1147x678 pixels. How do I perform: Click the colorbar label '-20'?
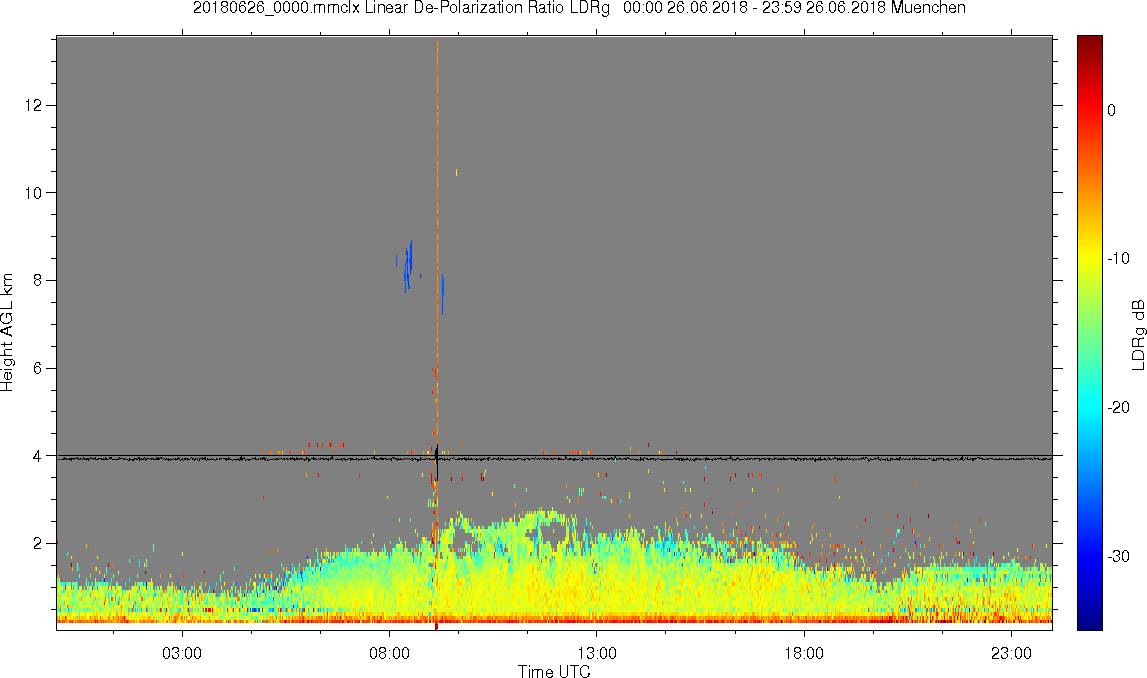click(x=1118, y=407)
